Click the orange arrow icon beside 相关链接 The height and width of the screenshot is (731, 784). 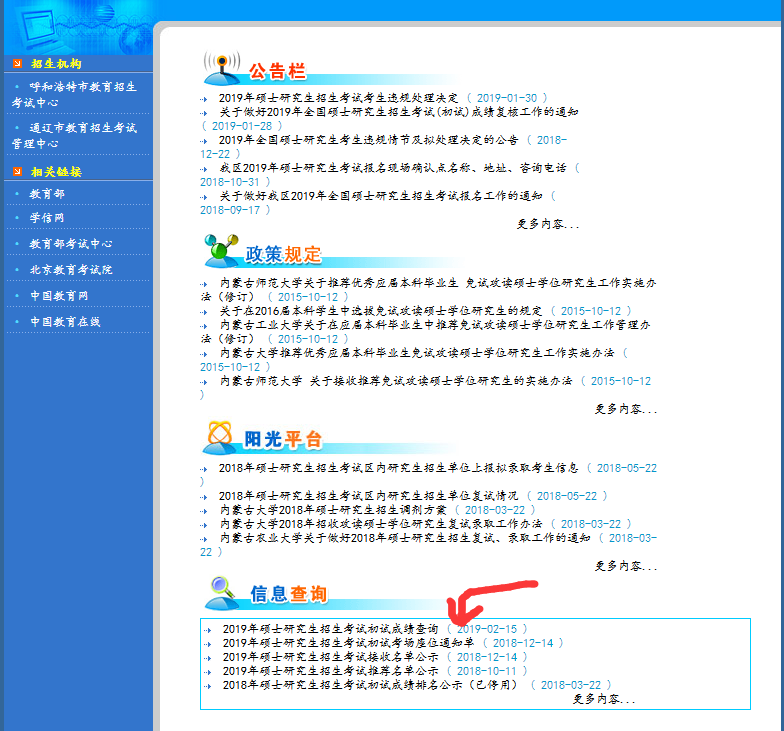click(x=17, y=172)
